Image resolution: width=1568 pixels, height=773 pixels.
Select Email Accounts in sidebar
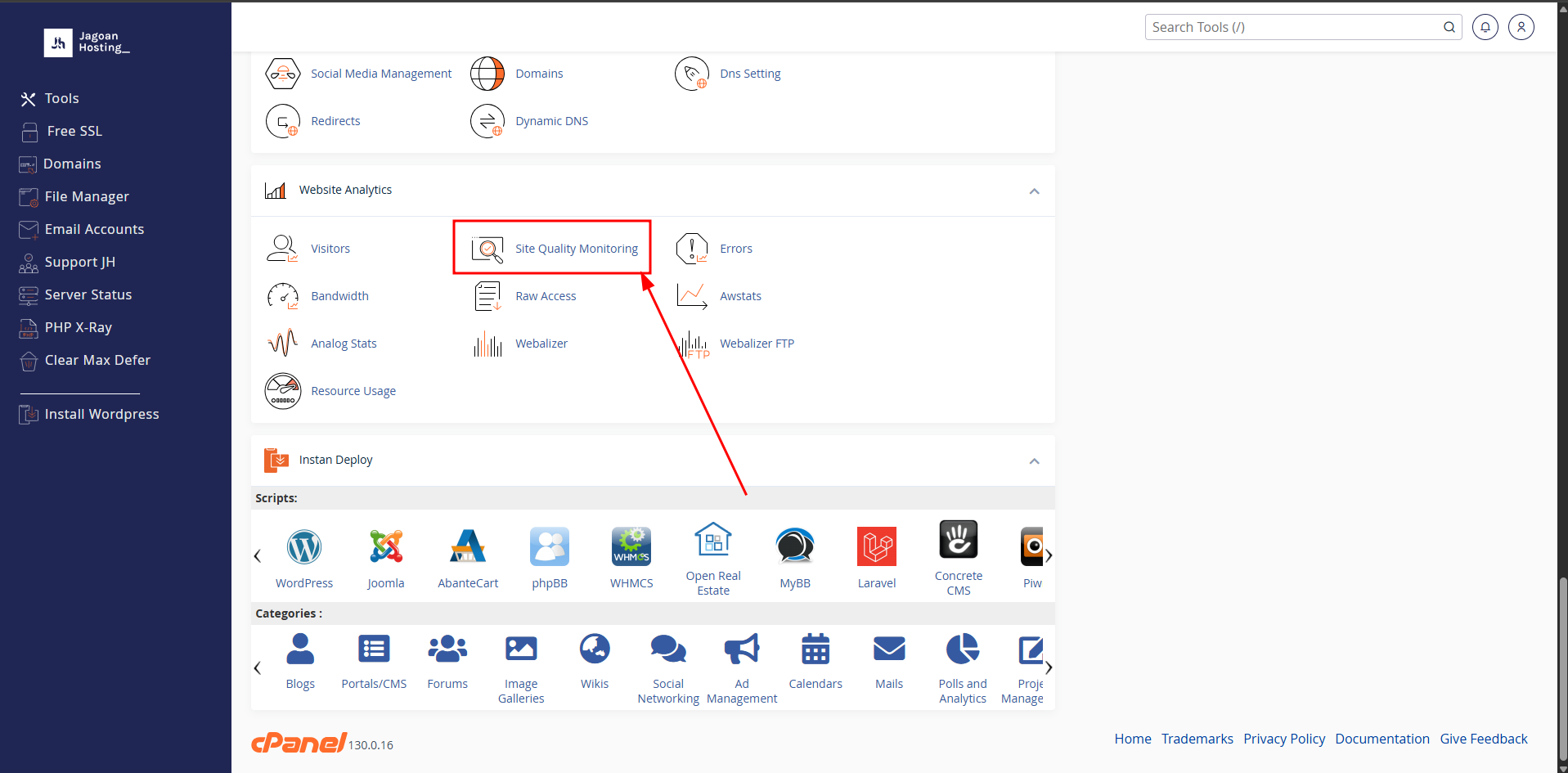94,229
